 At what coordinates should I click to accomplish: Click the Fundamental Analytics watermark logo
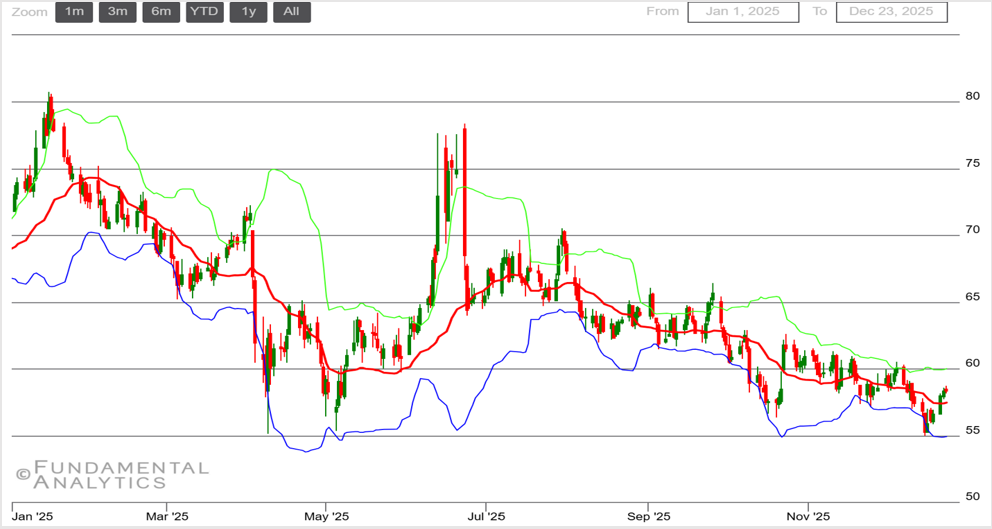click(x=112, y=474)
